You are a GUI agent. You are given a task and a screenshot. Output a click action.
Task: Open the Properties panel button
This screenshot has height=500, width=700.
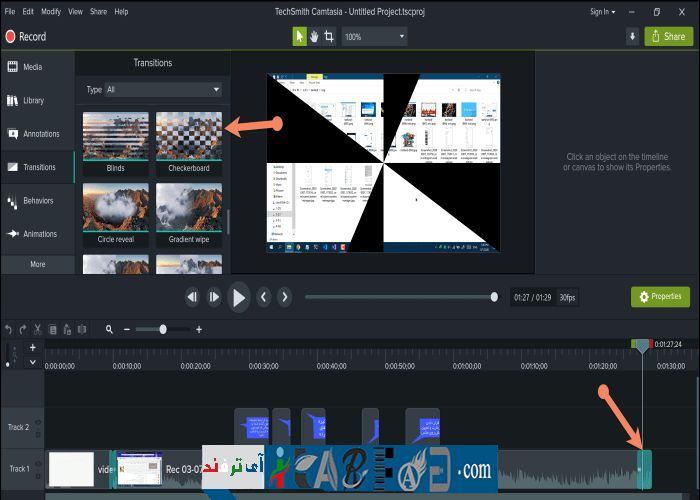[x=659, y=297]
